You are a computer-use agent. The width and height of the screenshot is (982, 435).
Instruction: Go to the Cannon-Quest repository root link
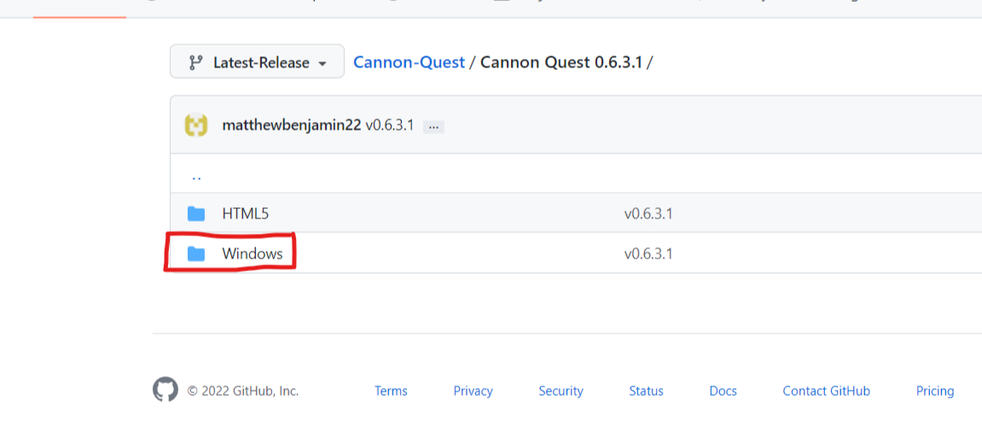409,62
